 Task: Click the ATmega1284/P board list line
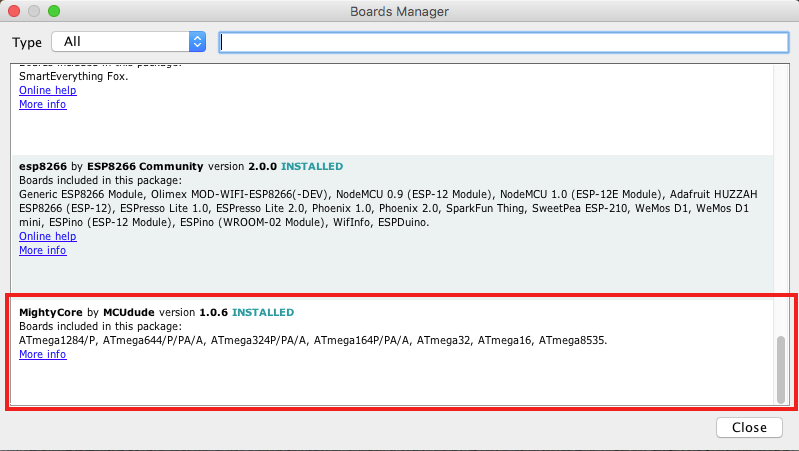pos(313,340)
